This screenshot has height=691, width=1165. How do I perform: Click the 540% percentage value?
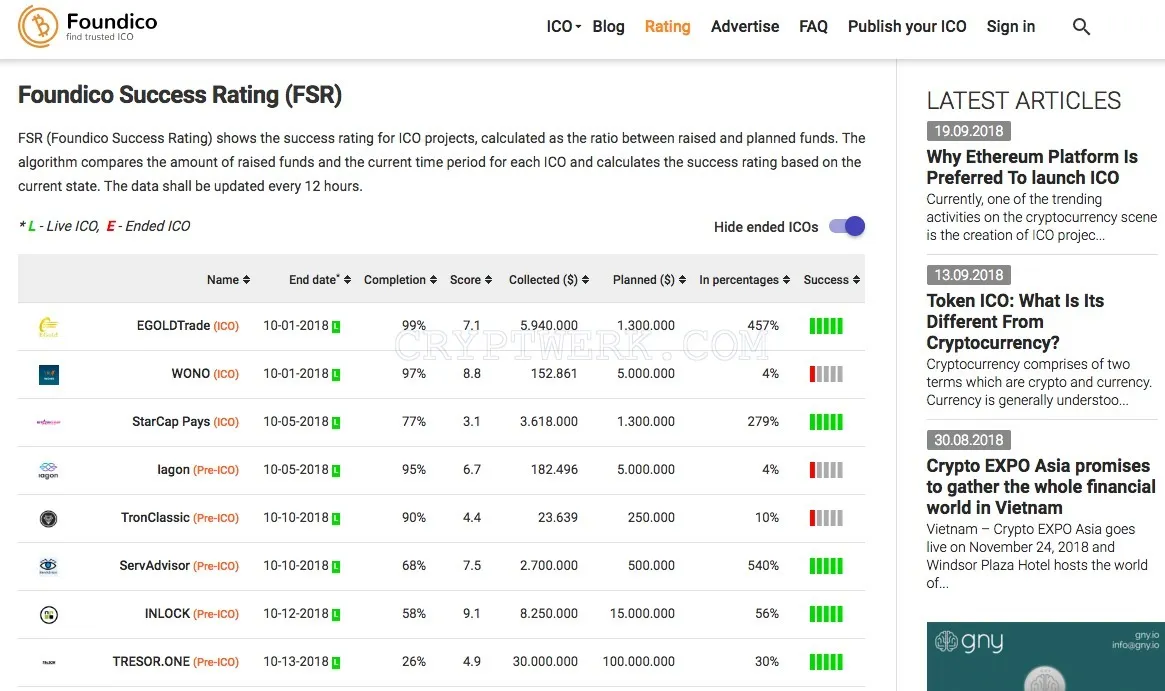763,565
